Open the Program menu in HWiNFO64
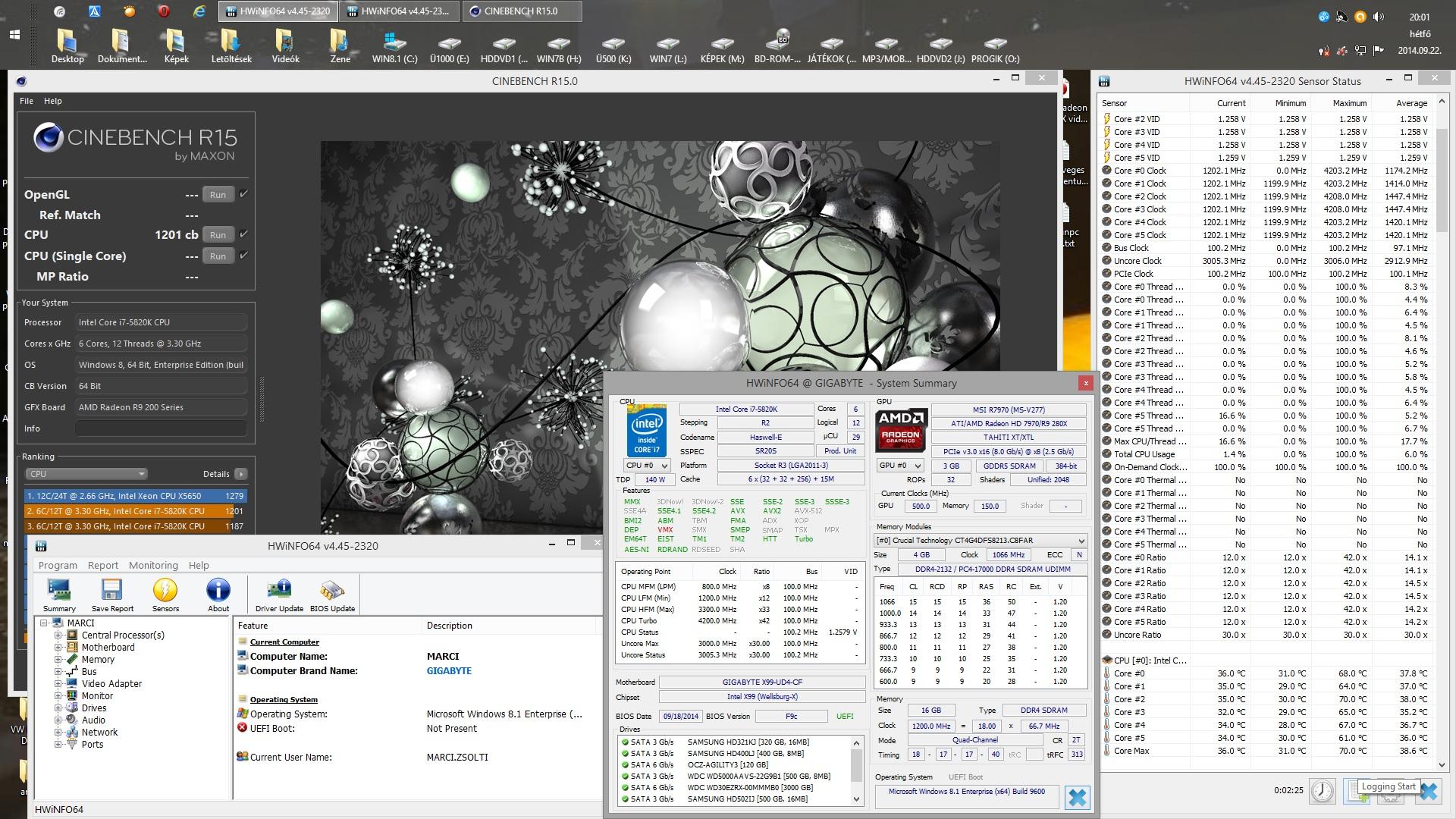The image size is (1456, 819). click(x=58, y=566)
